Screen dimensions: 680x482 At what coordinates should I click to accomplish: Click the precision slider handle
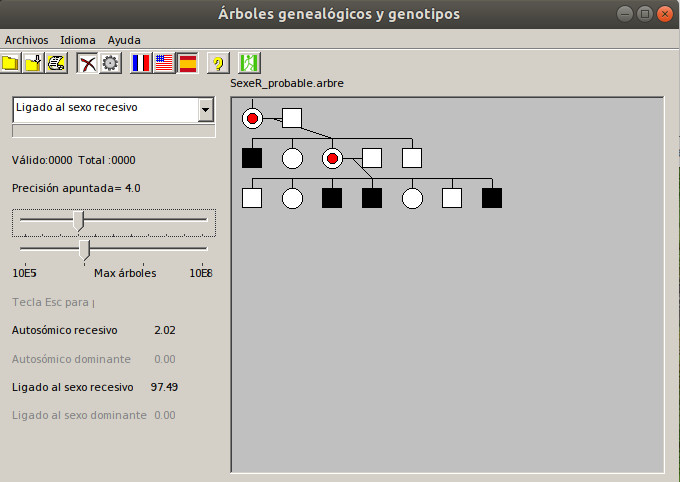pos(79,220)
